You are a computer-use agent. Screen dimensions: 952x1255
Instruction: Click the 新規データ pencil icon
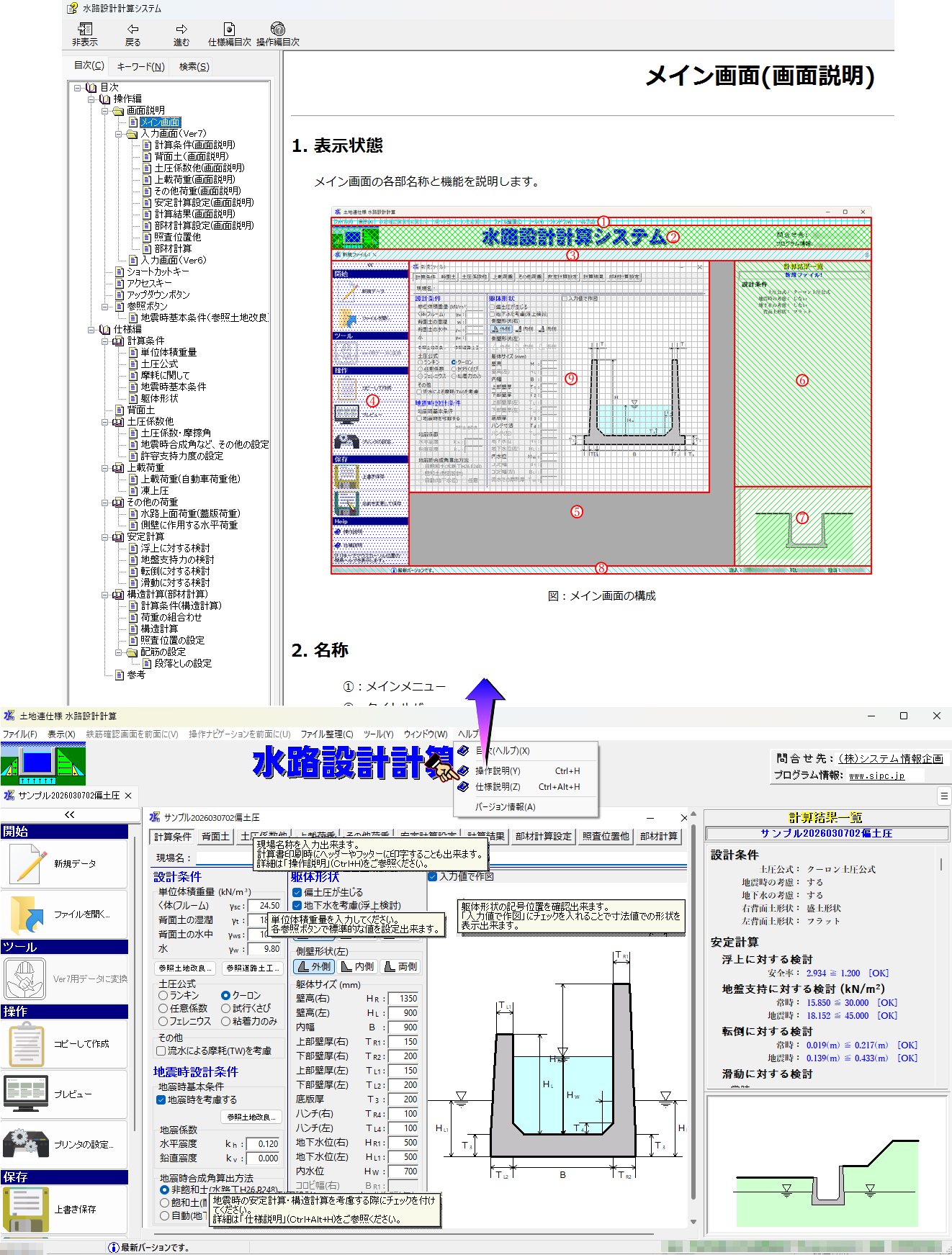[28, 863]
